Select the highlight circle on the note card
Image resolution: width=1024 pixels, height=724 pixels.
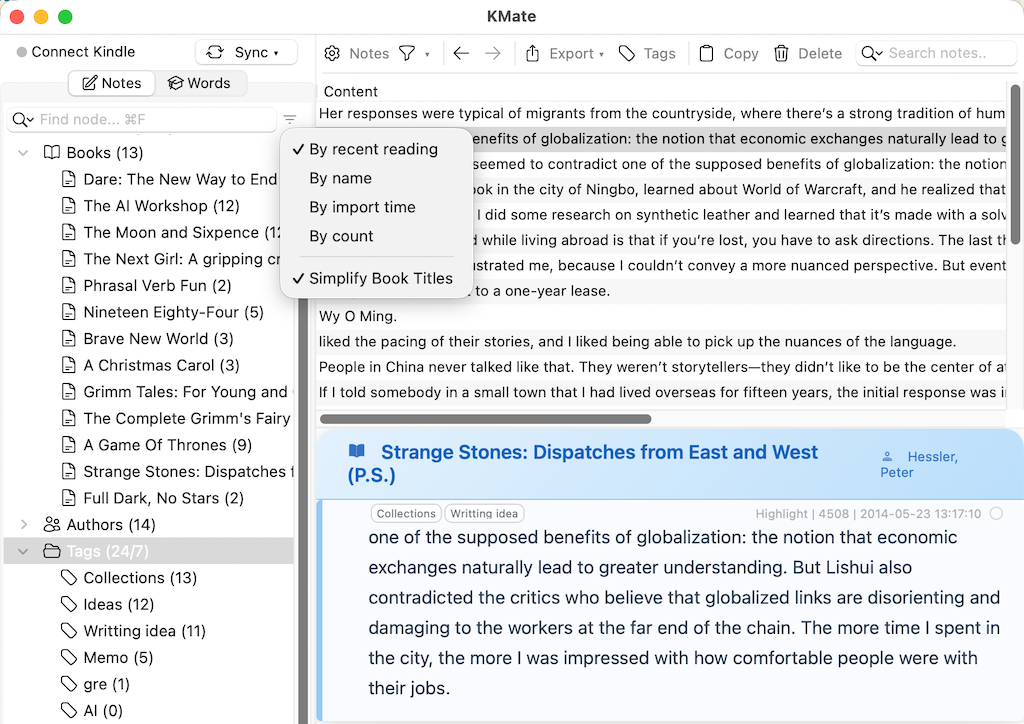click(x=997, y=513)
